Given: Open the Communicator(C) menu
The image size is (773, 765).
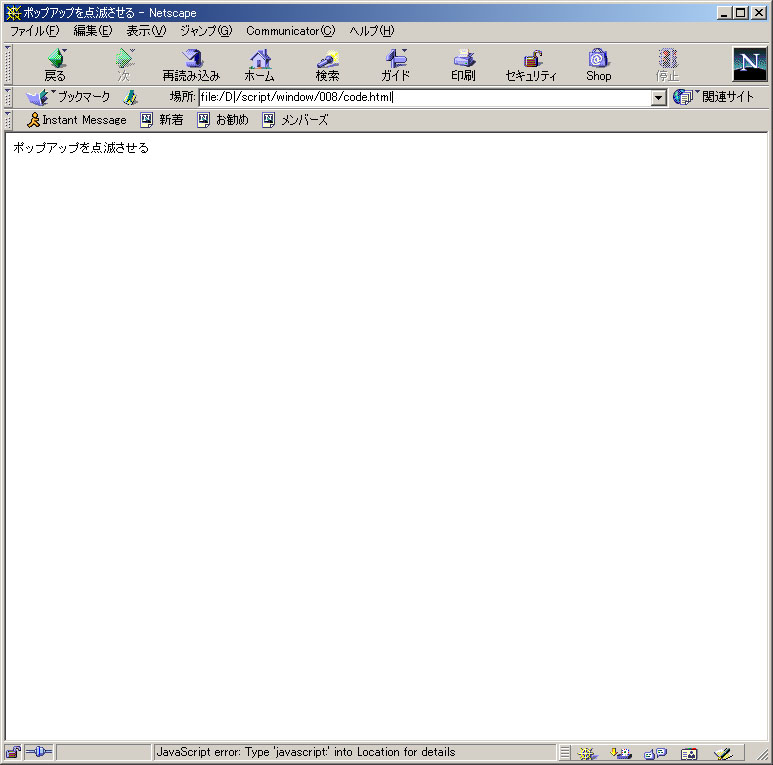Looking at the screenshot, I should [290, 31].
